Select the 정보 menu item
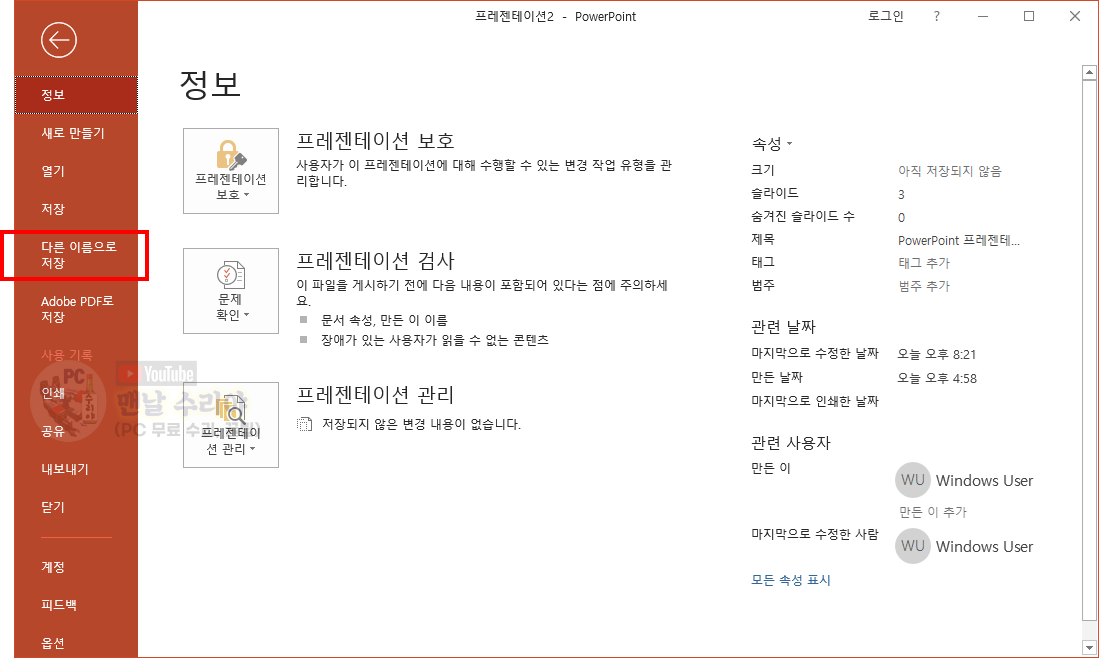1099x658 pixels. click(76, 95)
